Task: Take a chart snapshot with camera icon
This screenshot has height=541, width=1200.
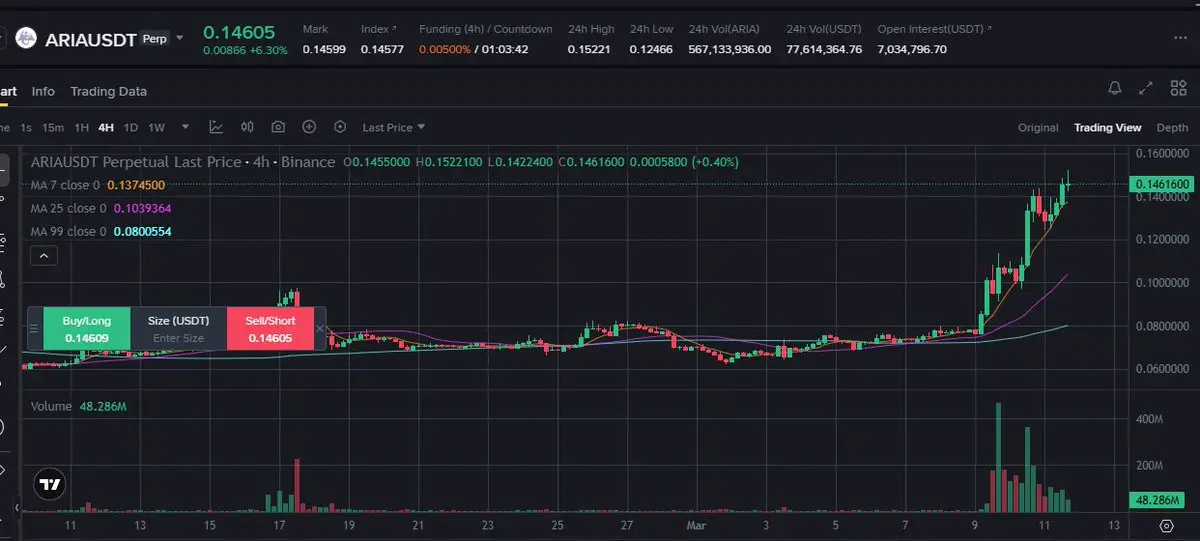Action: point(278,127)
